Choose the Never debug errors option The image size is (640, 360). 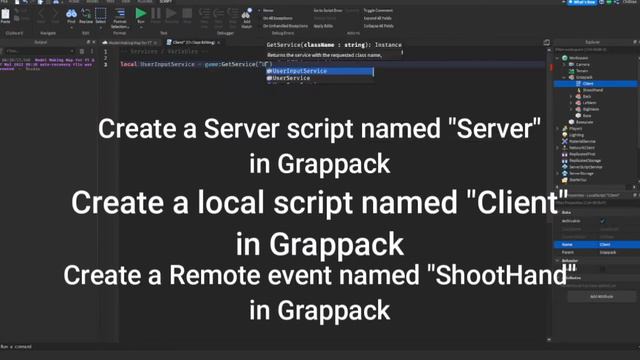(x=268, y=10)
